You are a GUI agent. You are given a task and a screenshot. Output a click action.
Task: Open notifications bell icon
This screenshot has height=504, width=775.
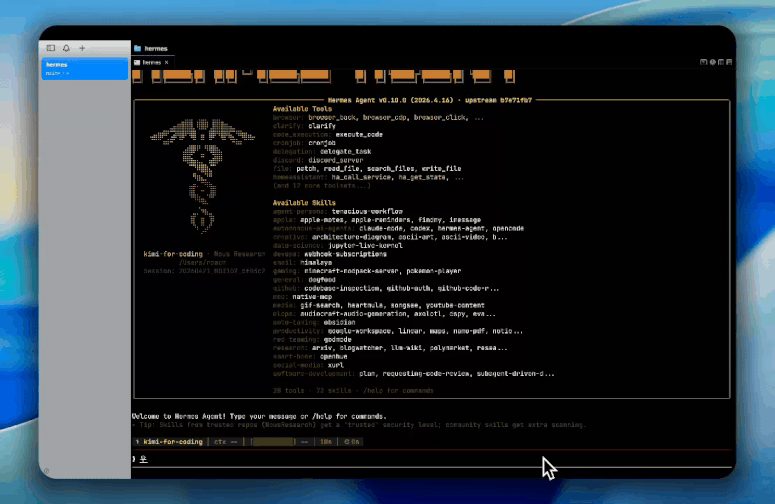tap(66, 48)
